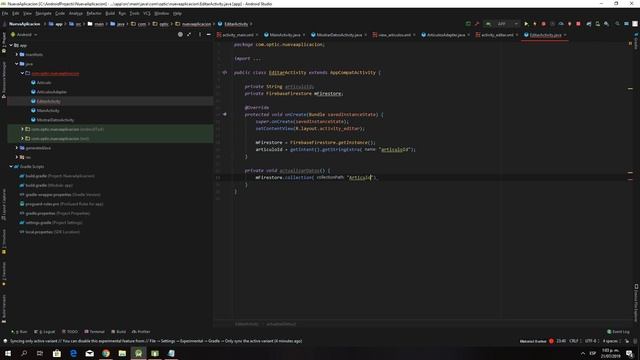Image resolution: width=640 pixels, height=360 pixels.
Task: Open the Event Log
Action: [618, 332]
